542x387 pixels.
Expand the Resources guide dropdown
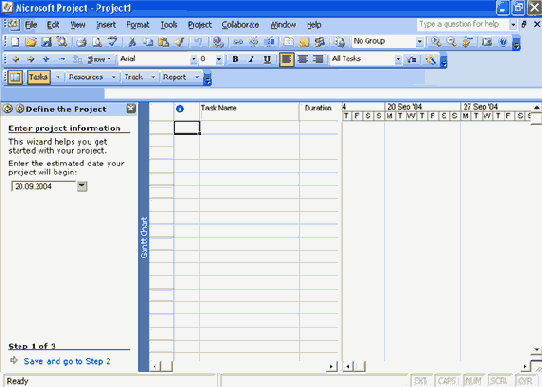click(x=114, y=77)
